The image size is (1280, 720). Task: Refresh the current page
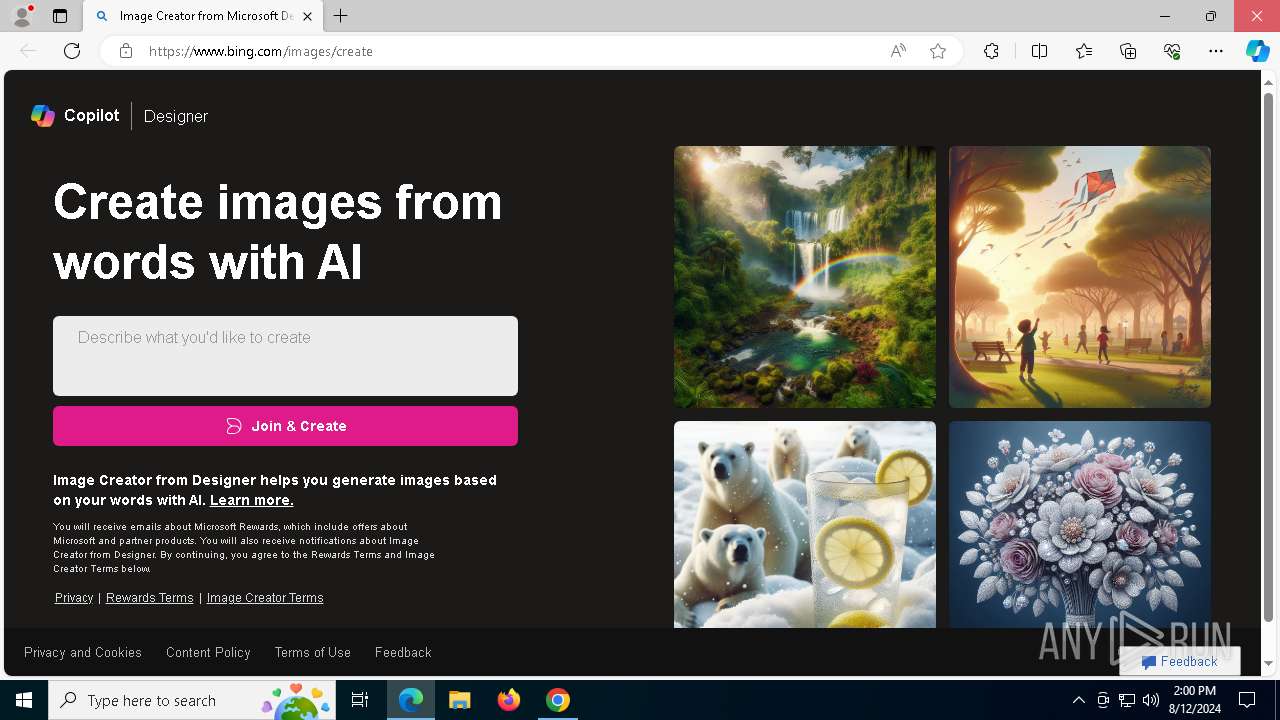(x=72, y=51)
